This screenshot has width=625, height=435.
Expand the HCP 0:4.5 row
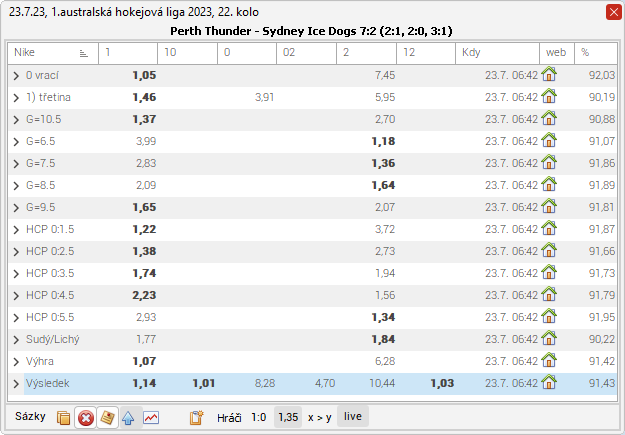(16, 296)
